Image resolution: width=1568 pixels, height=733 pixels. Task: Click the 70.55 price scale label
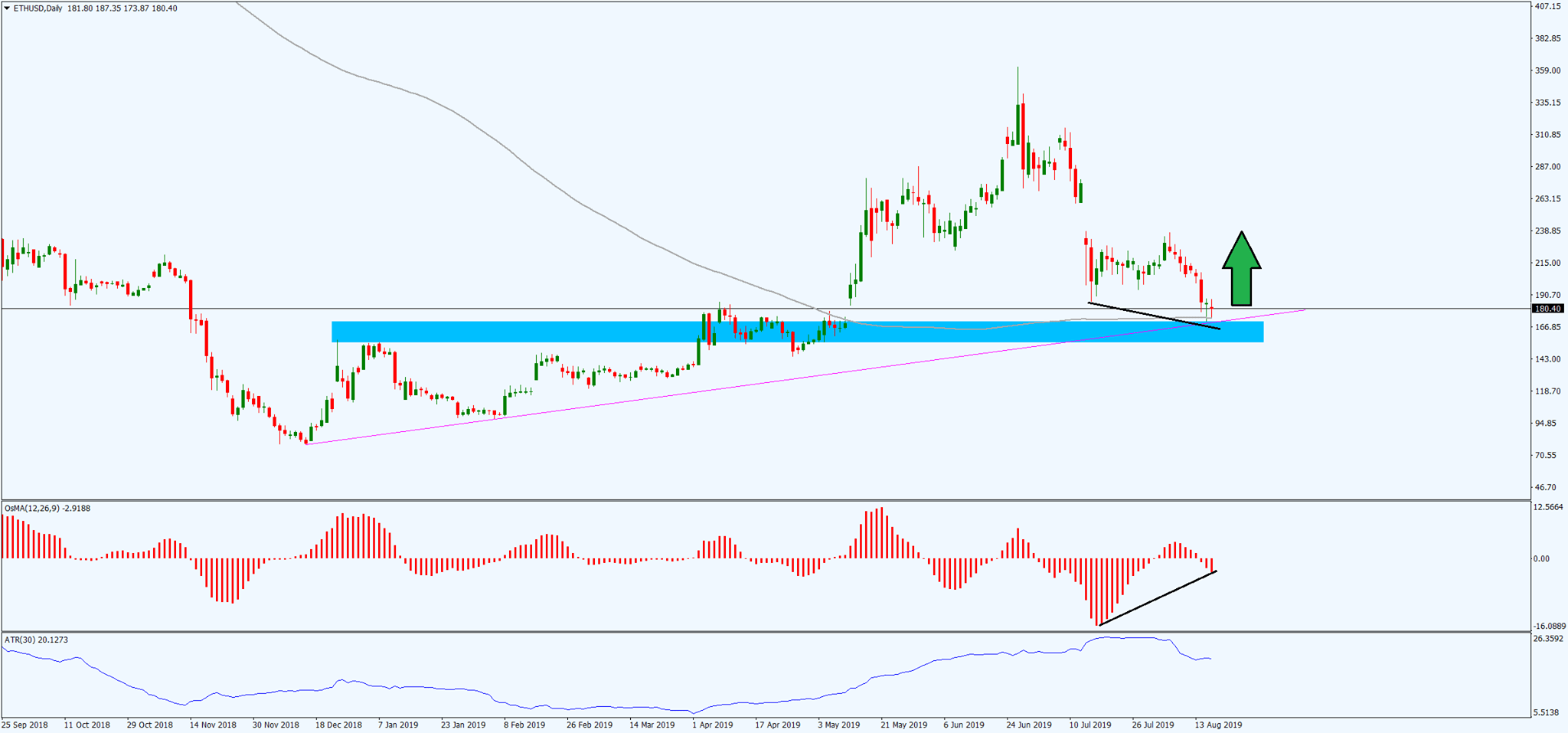[x=1545, y=455]
